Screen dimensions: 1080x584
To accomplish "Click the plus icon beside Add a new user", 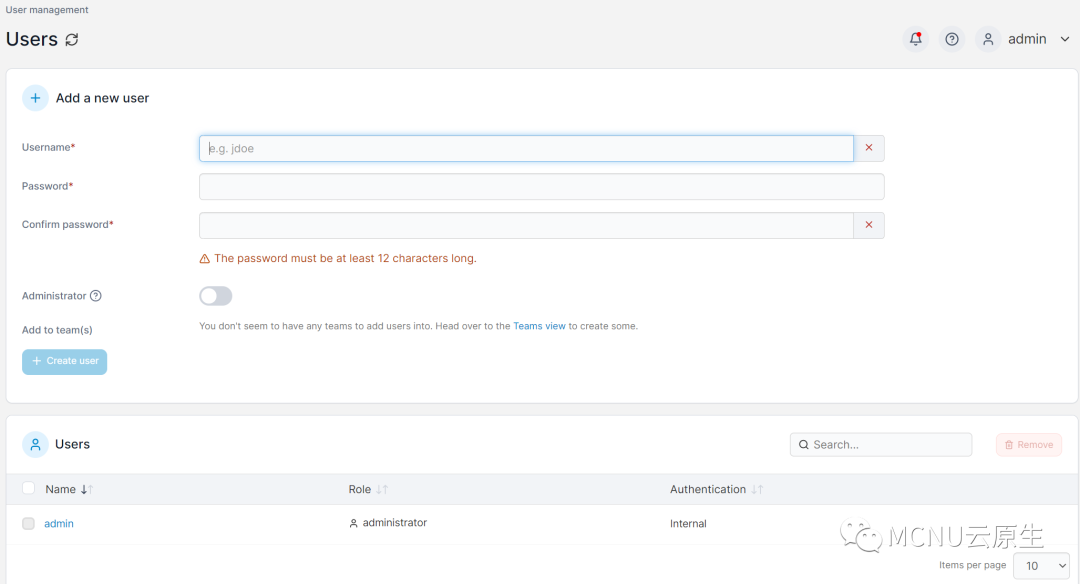I will click(35, 98).
